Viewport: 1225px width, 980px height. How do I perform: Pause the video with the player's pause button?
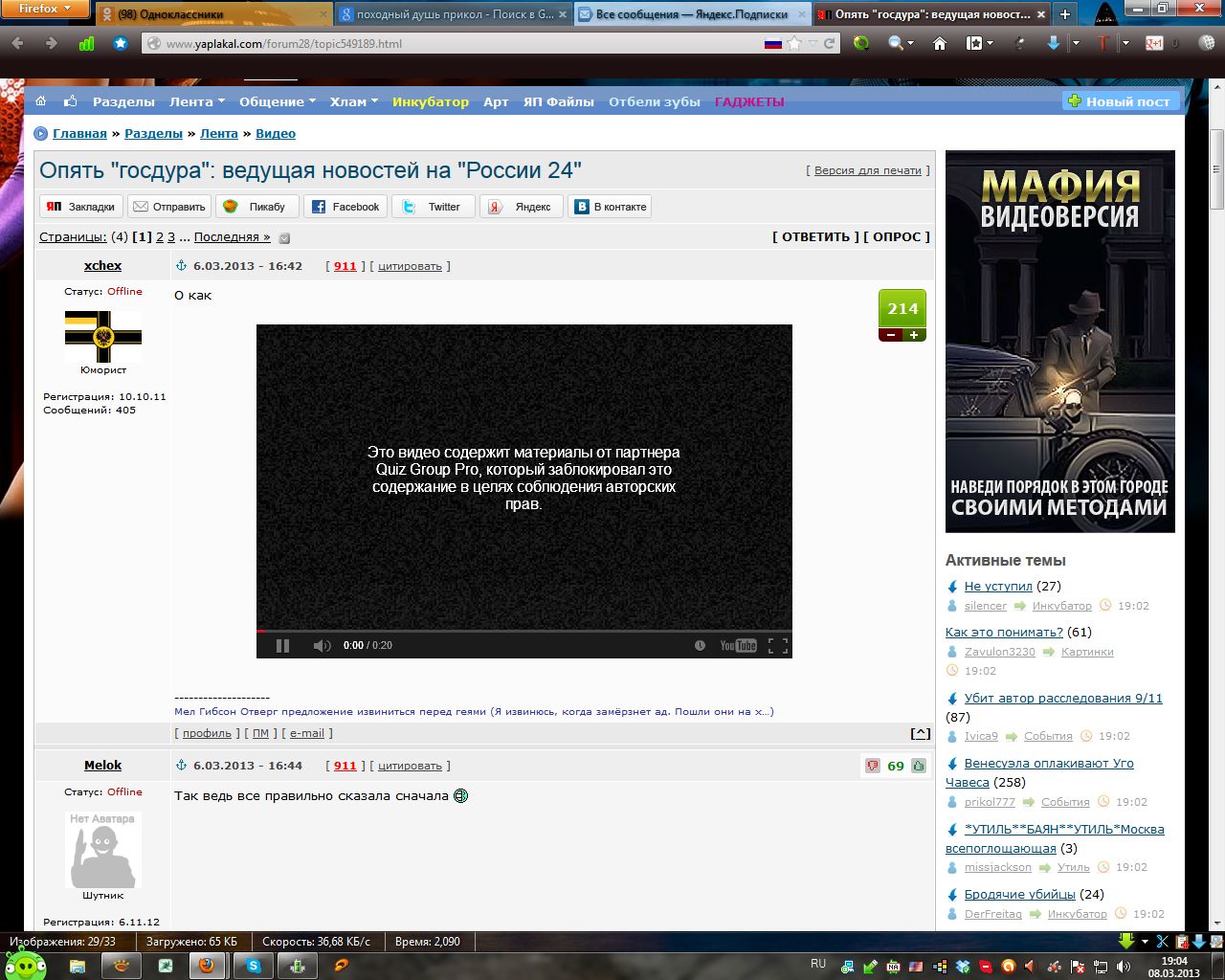tap(282, 646)
